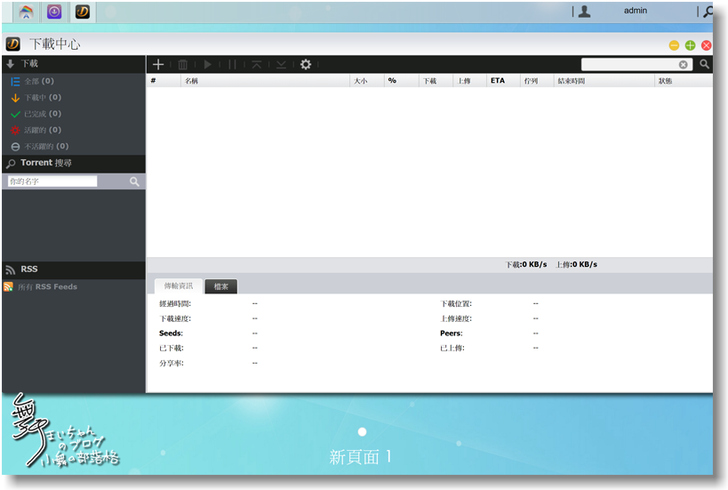Sort by the 結束時間 column header
The height and width of the screenshot is (490, 728).
[604, 81]
